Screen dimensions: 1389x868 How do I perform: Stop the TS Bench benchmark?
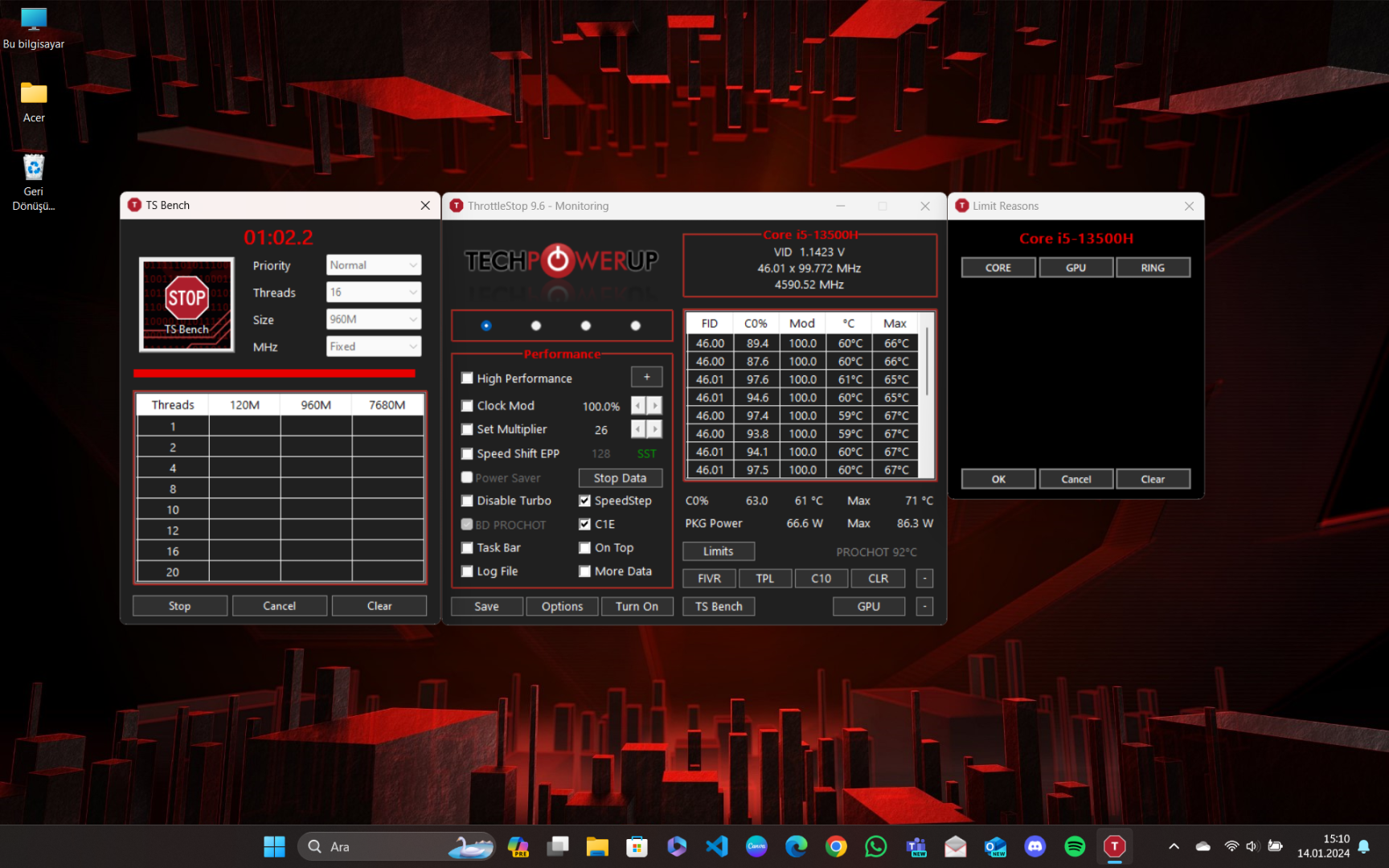180,606
